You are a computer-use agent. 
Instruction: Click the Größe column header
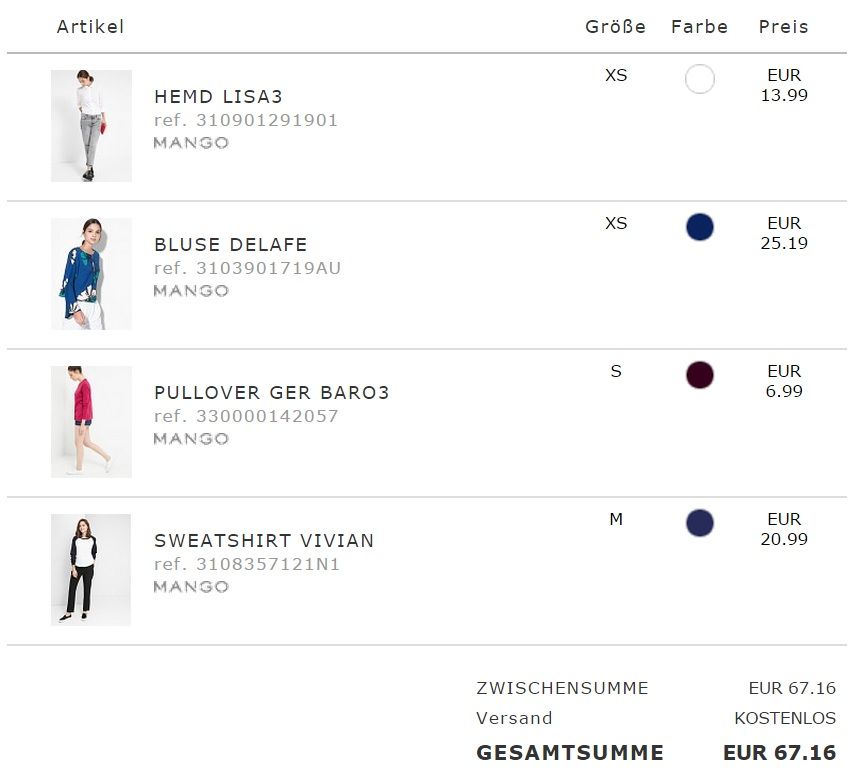click(615, 27)
